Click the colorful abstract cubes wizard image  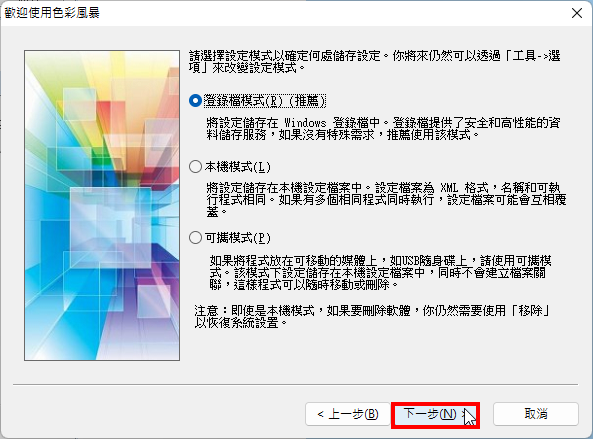102,205
